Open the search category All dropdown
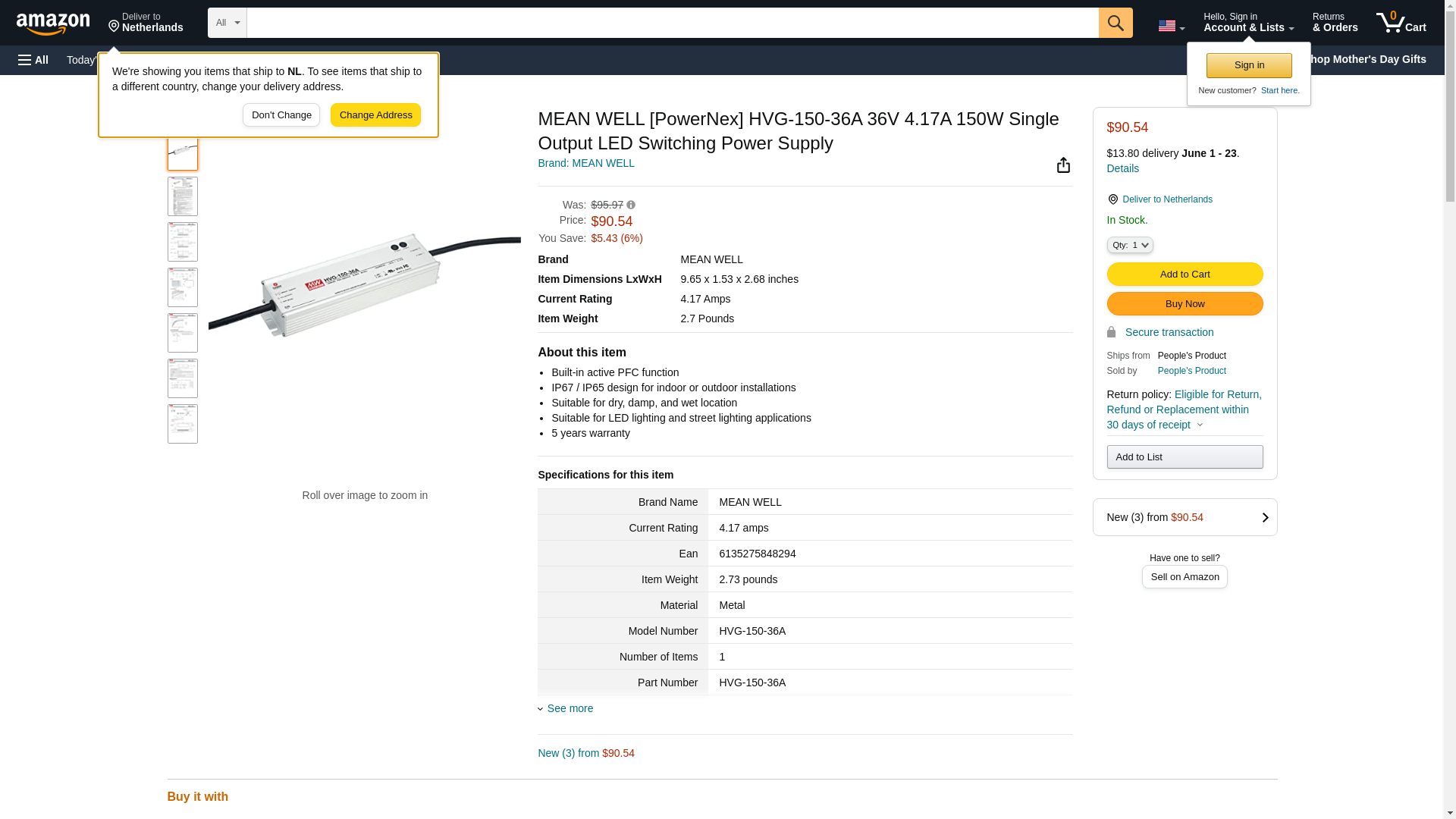The height and width of the screenshot is (819, 1456). click(227, 23)
